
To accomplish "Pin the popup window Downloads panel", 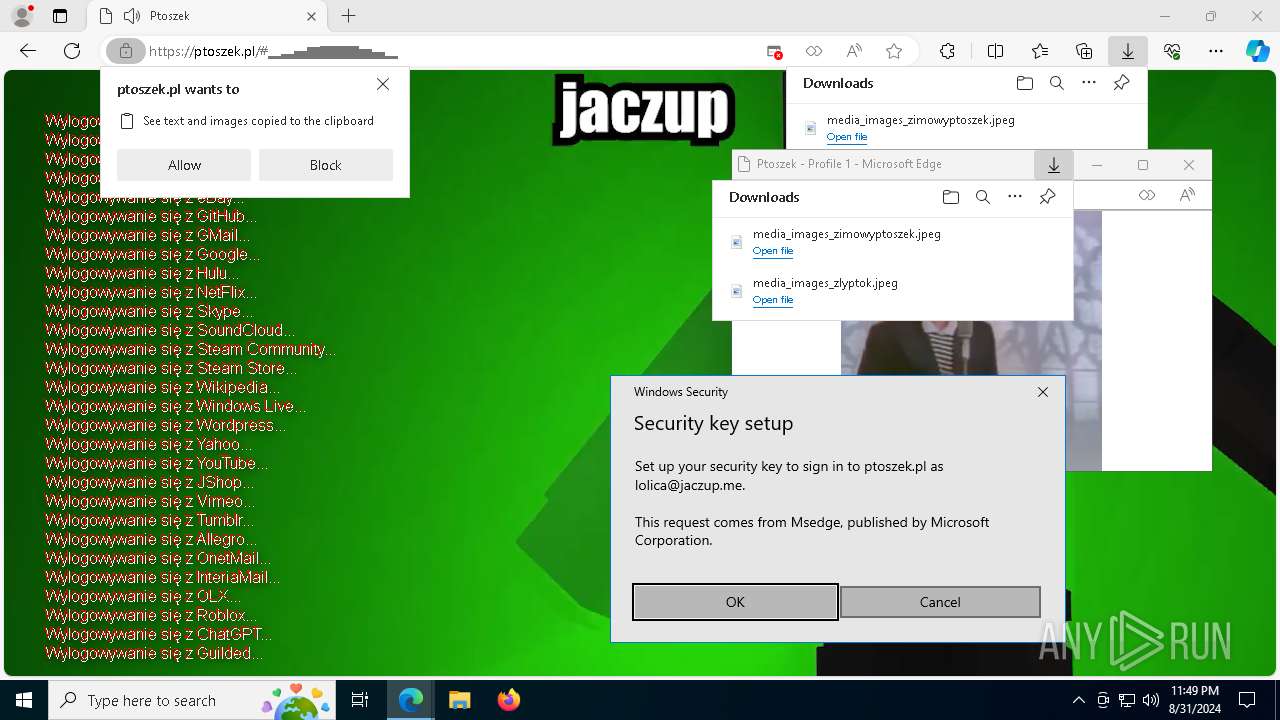I will (x=1048, y=197).
